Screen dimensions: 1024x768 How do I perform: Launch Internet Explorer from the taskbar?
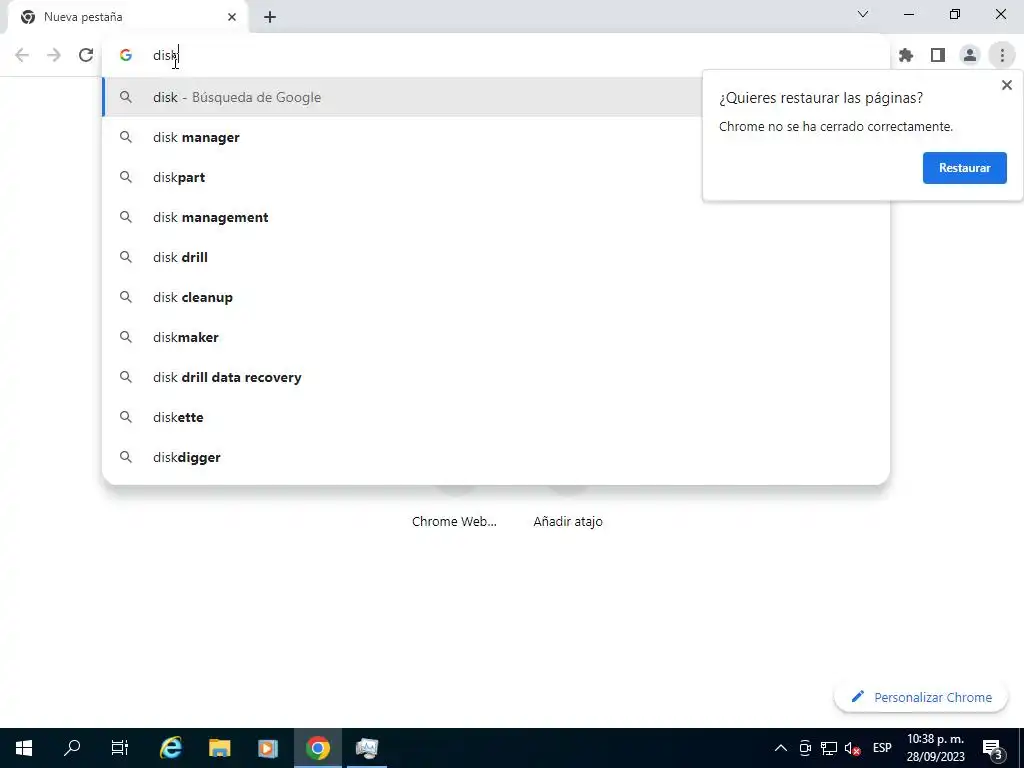pyautogui.click(x=171, y=748)
